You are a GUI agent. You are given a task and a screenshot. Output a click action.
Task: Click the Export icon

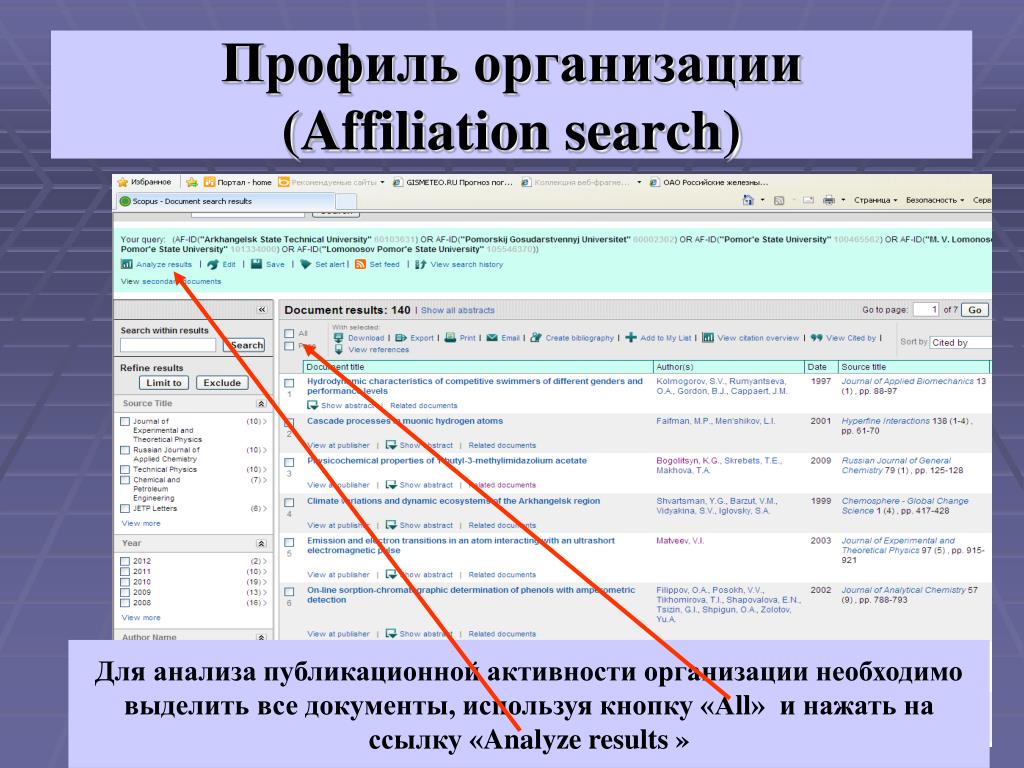(x=401, y=338)
